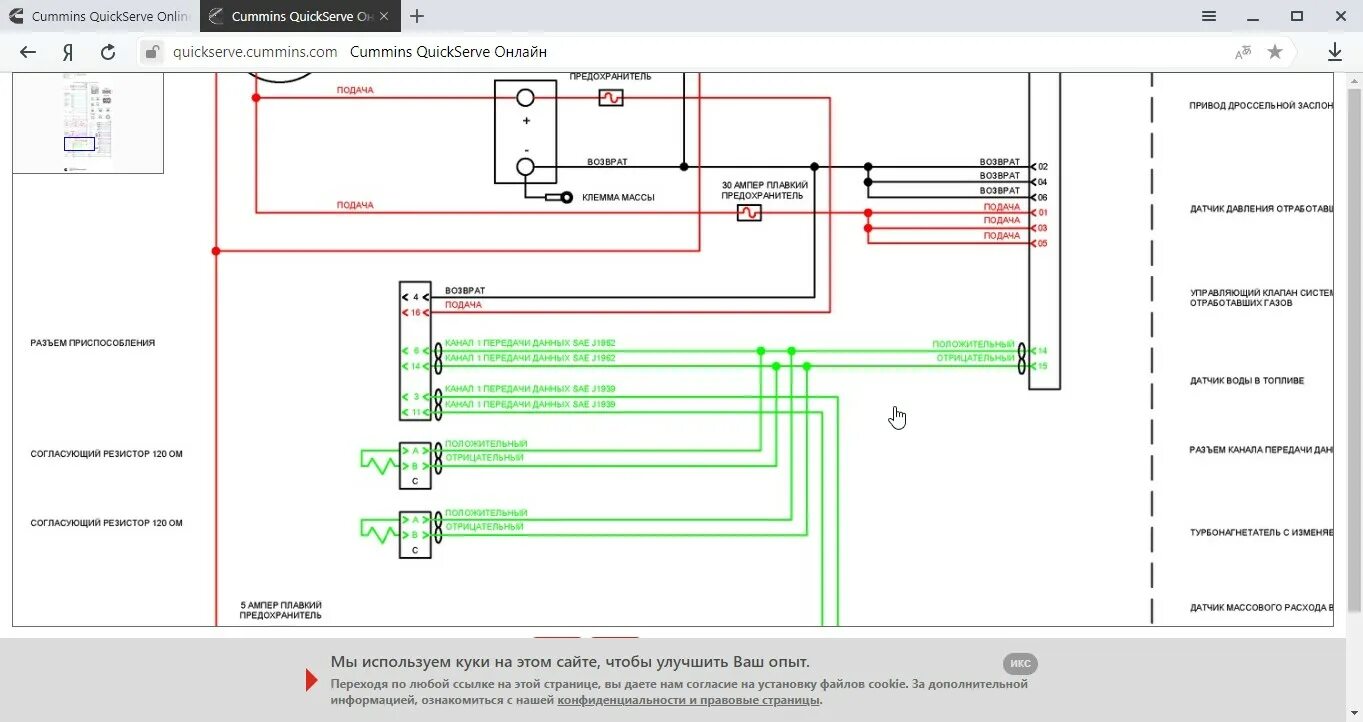Click the "Cummins QuickServe Онлайн" page title text
Screen dimensions: 1363x722
(448, 51)
